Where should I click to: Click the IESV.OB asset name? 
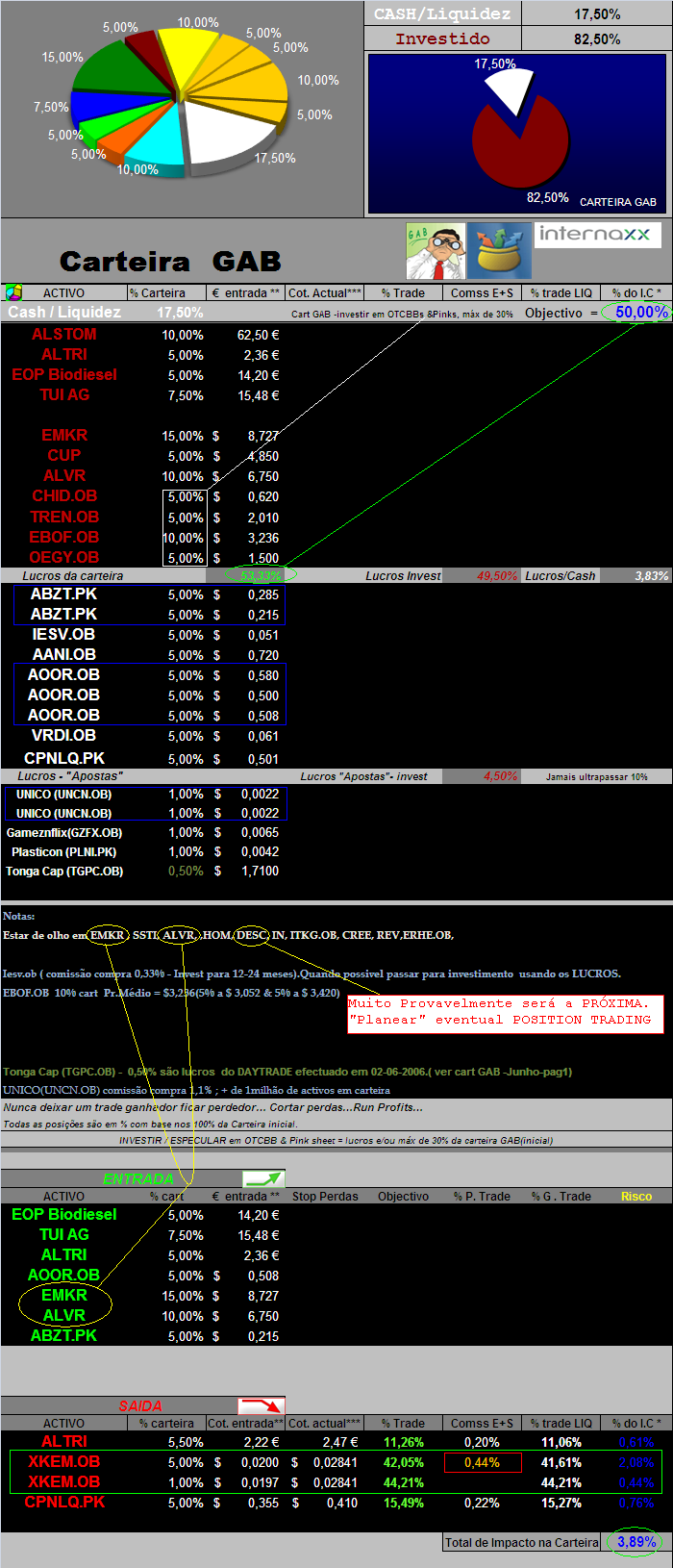tap(63, 634)
